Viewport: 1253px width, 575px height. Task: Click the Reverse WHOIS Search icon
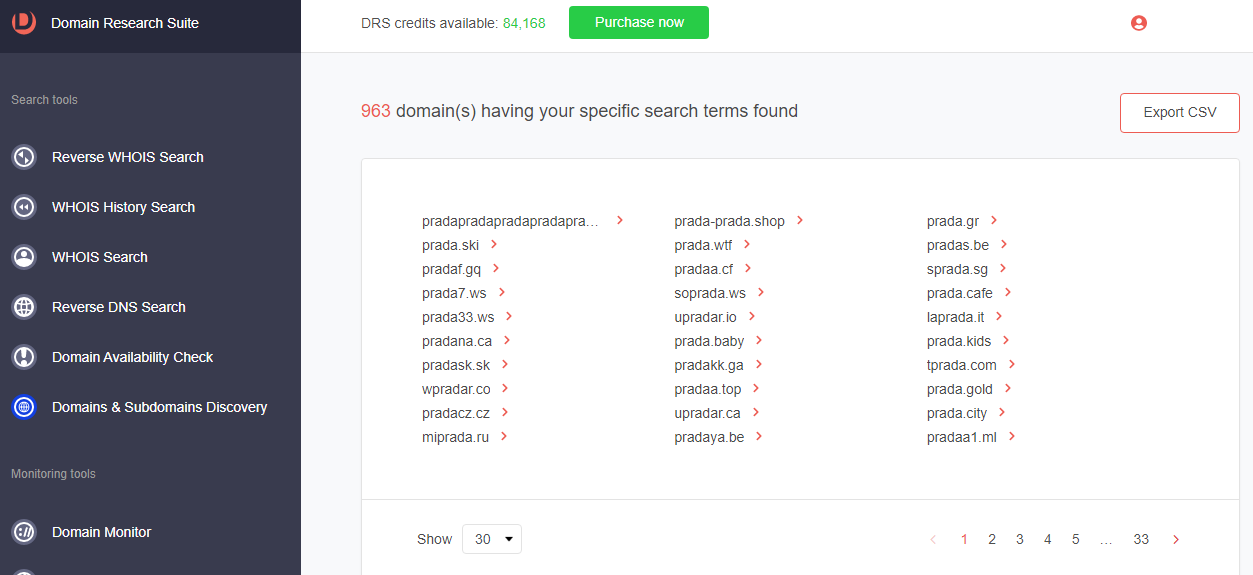click(x=24, y=157)
